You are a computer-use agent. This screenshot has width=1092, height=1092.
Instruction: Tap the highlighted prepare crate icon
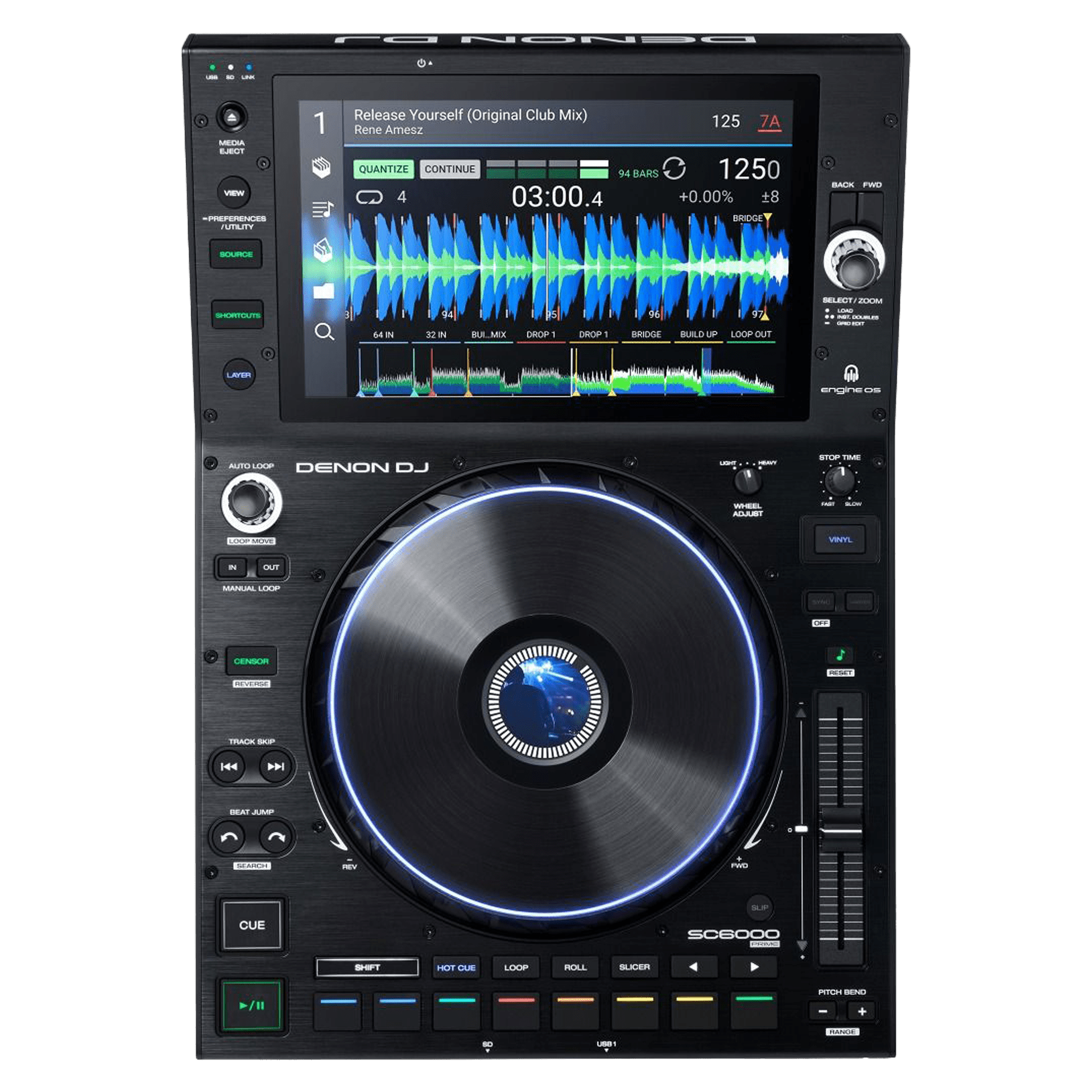pyautogui.click(x=322, y=250)
